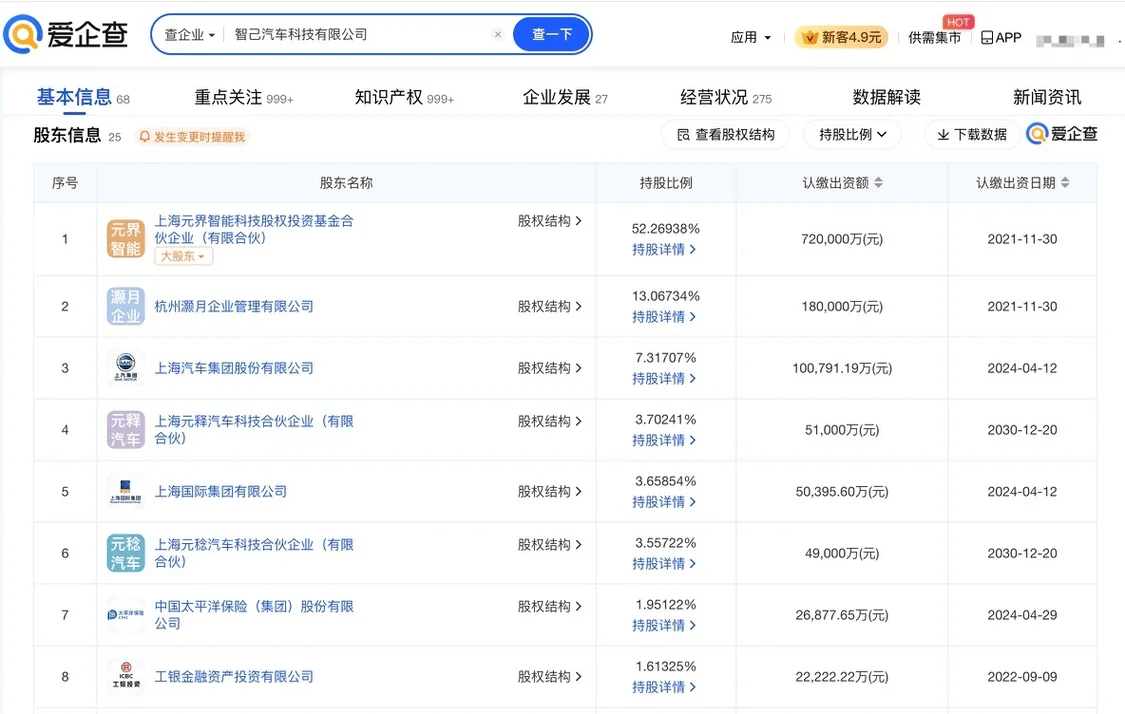
Task: Open 持股详情 for 3.55722% row
Action: coord(664,564)
